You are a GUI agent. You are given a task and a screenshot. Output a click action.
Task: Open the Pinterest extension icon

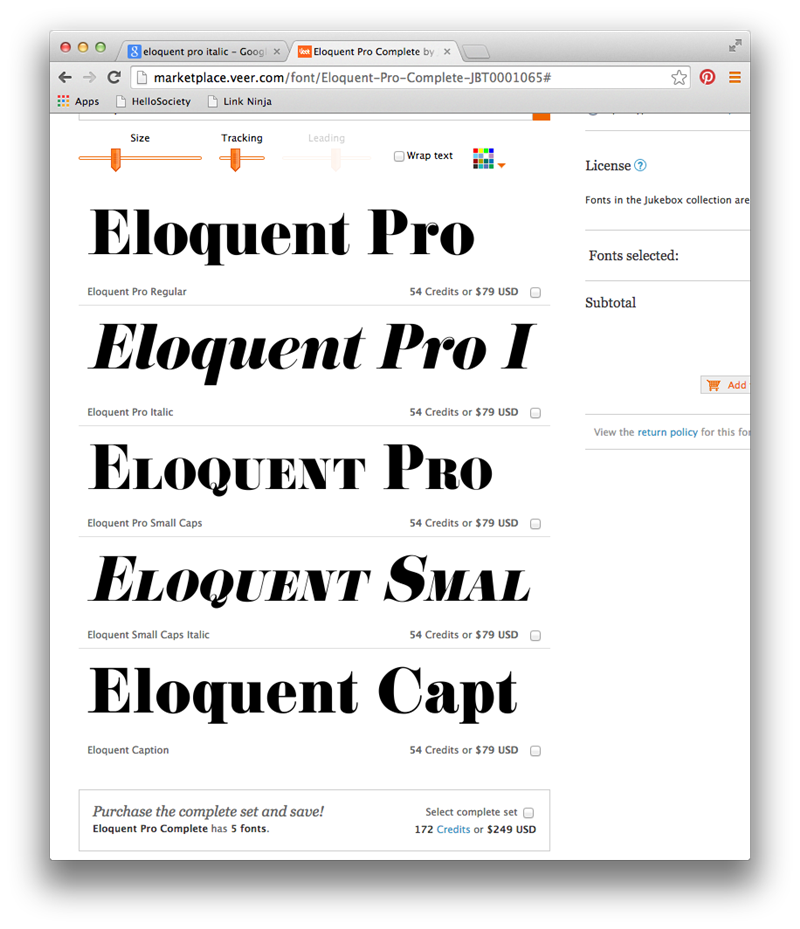tap(707, 77)
